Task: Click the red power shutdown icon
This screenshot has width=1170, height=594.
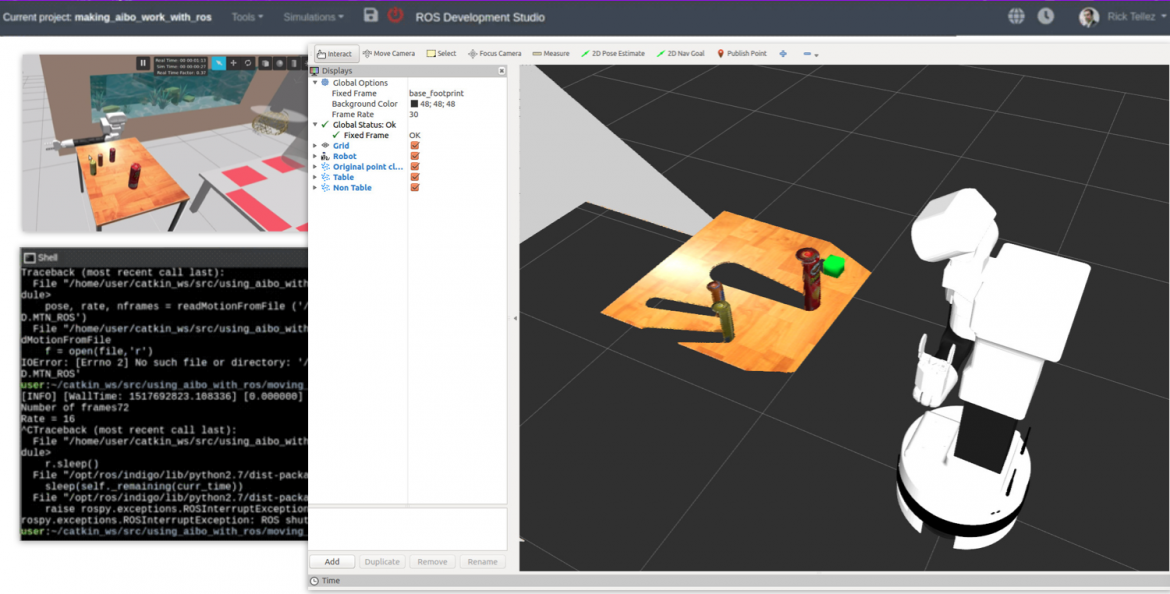Action: [x=395, y=15]
